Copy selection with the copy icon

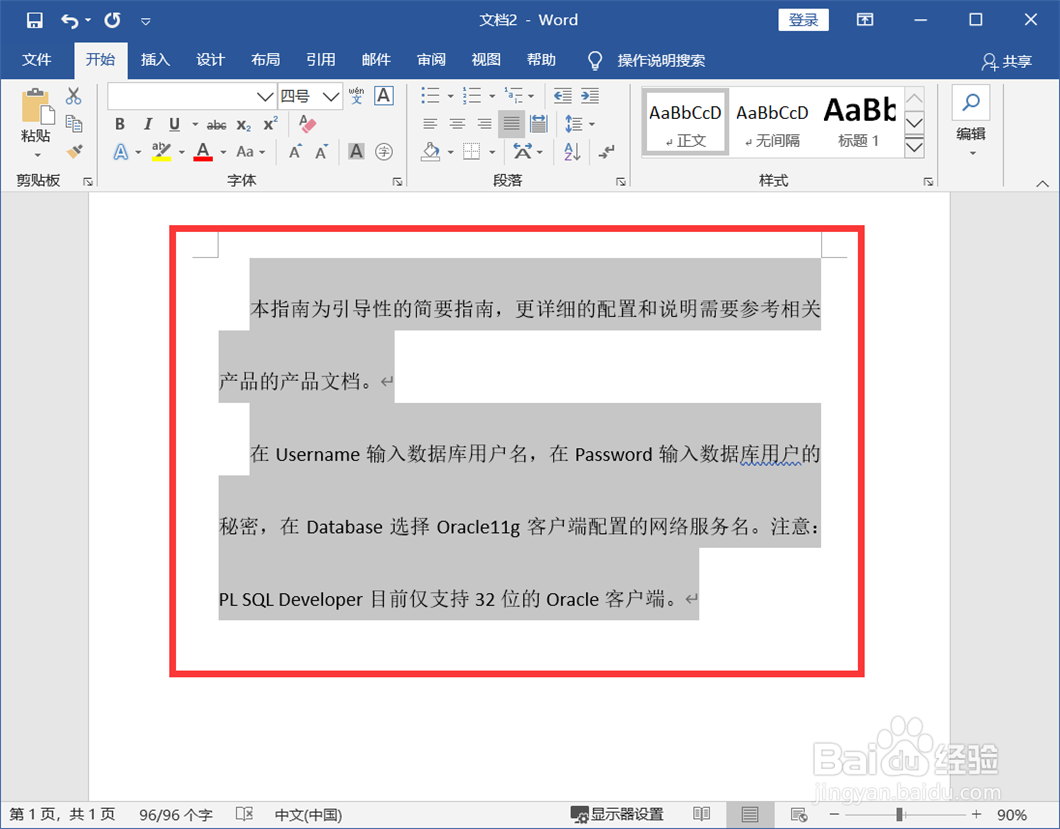74,124
